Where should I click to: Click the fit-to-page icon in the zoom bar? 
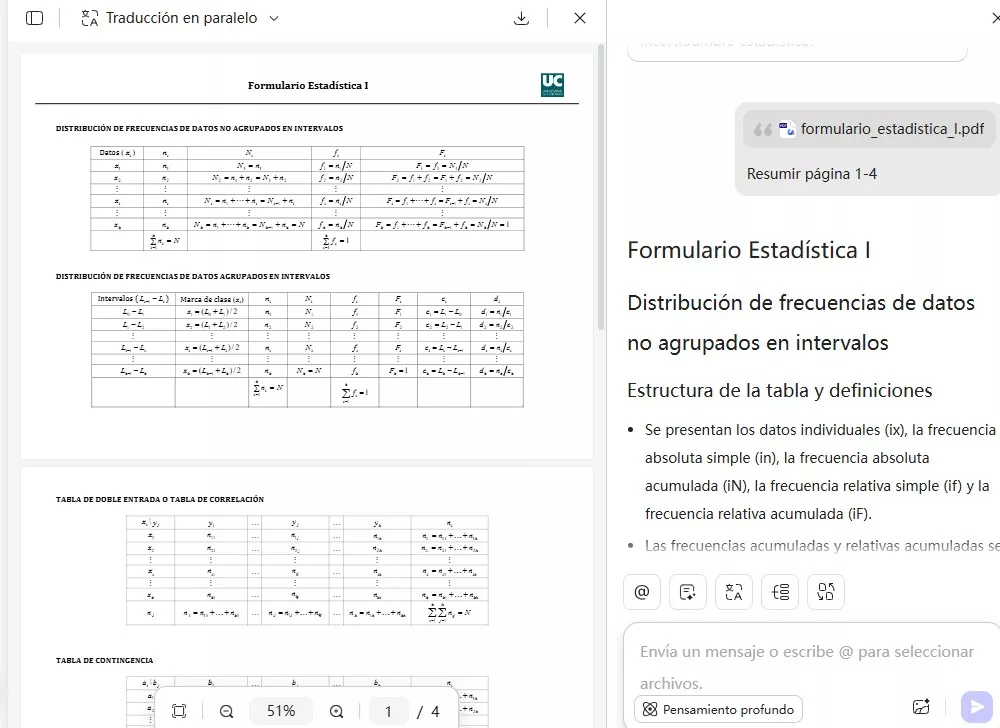[x=179, y=711]
